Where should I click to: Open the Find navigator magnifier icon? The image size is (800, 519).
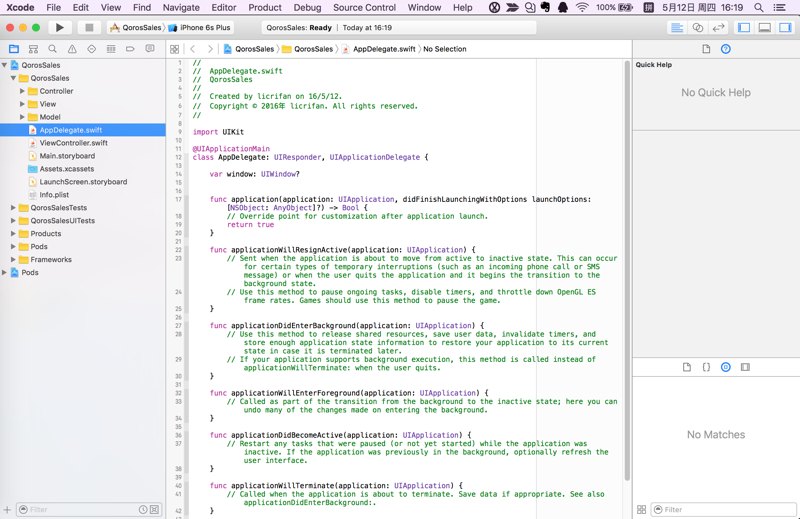(x=52, y=49)
